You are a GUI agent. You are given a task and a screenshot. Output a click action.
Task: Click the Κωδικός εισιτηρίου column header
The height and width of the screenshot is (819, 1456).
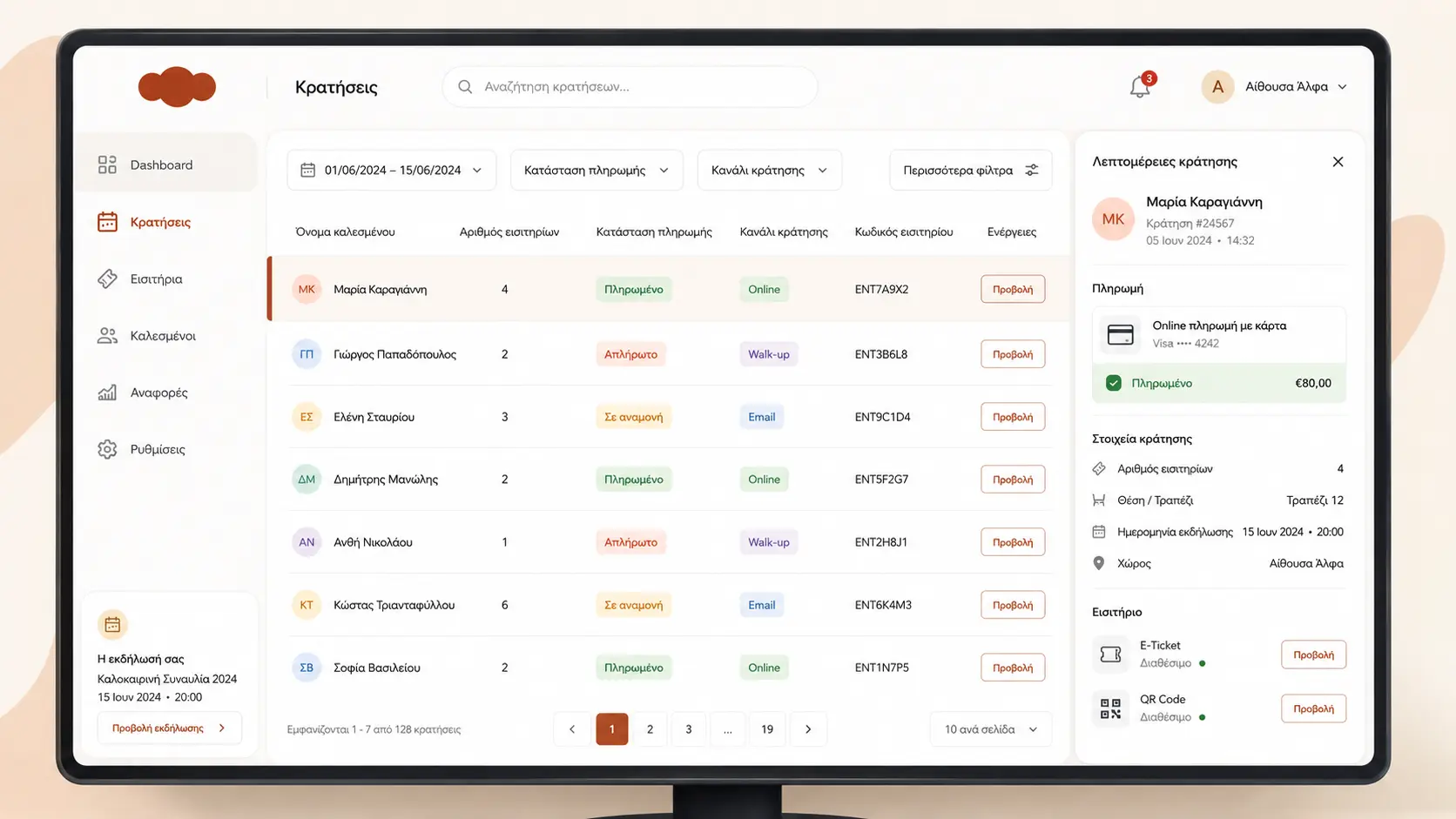904,232
